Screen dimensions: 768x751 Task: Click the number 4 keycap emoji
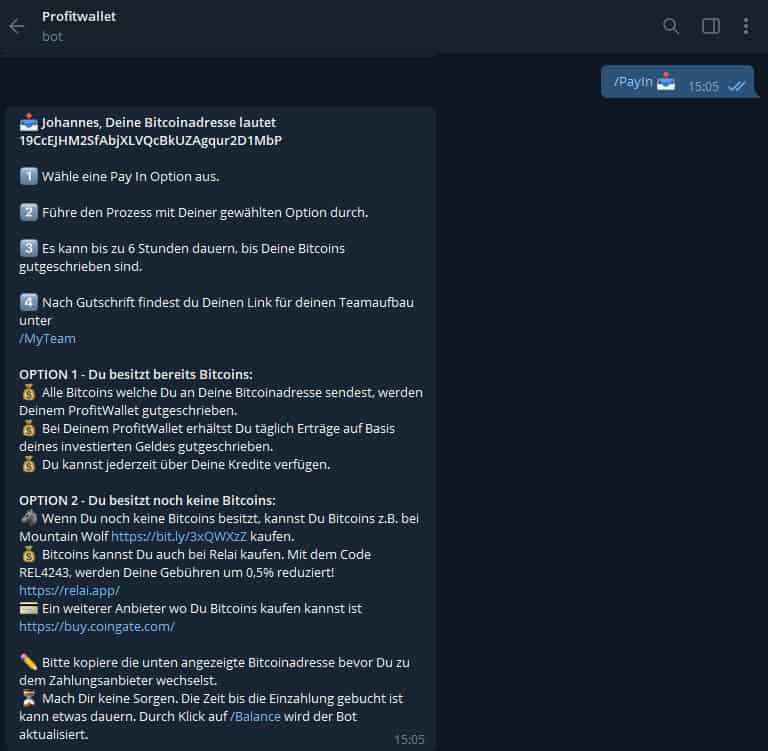[28, 302]
